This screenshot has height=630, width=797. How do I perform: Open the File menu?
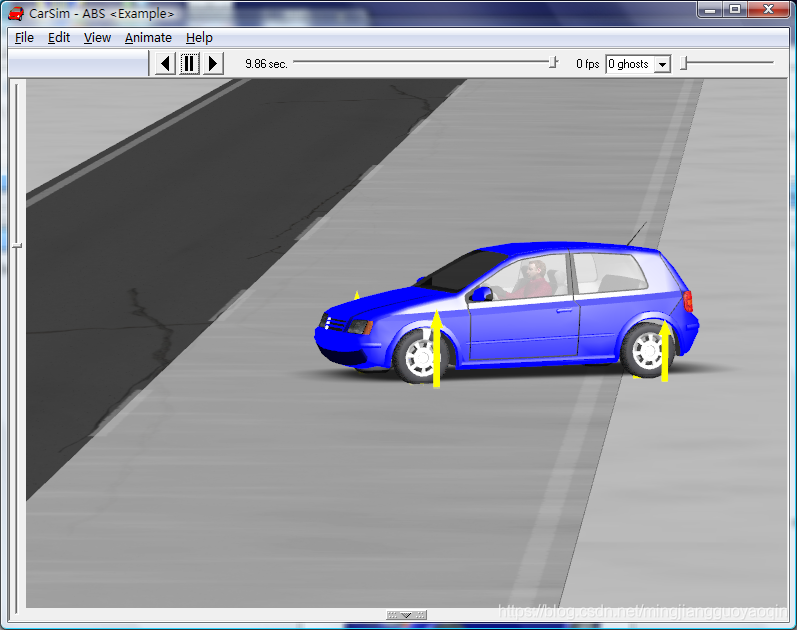point(24,38)
